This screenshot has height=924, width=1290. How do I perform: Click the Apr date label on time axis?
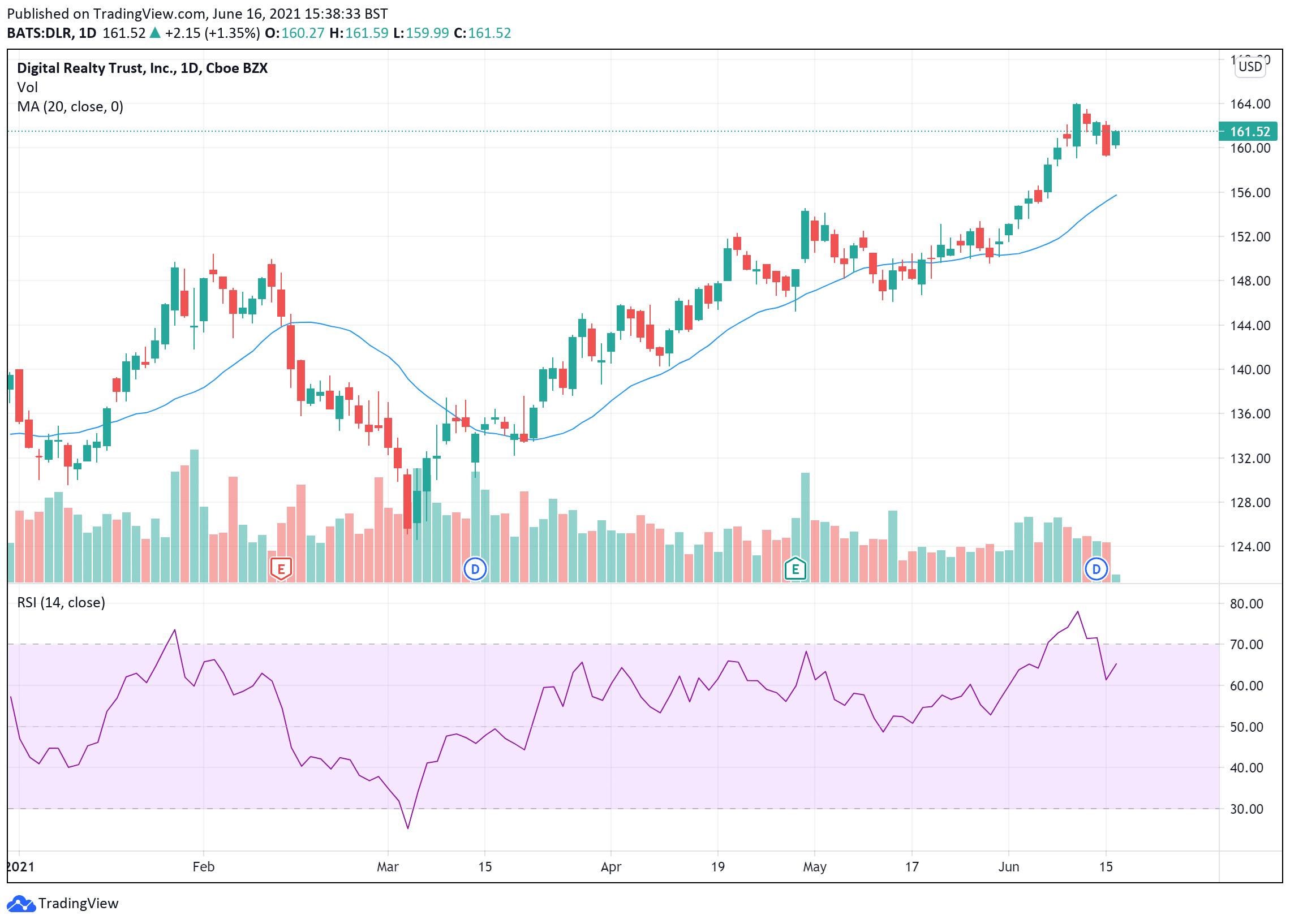click(611, 867)
